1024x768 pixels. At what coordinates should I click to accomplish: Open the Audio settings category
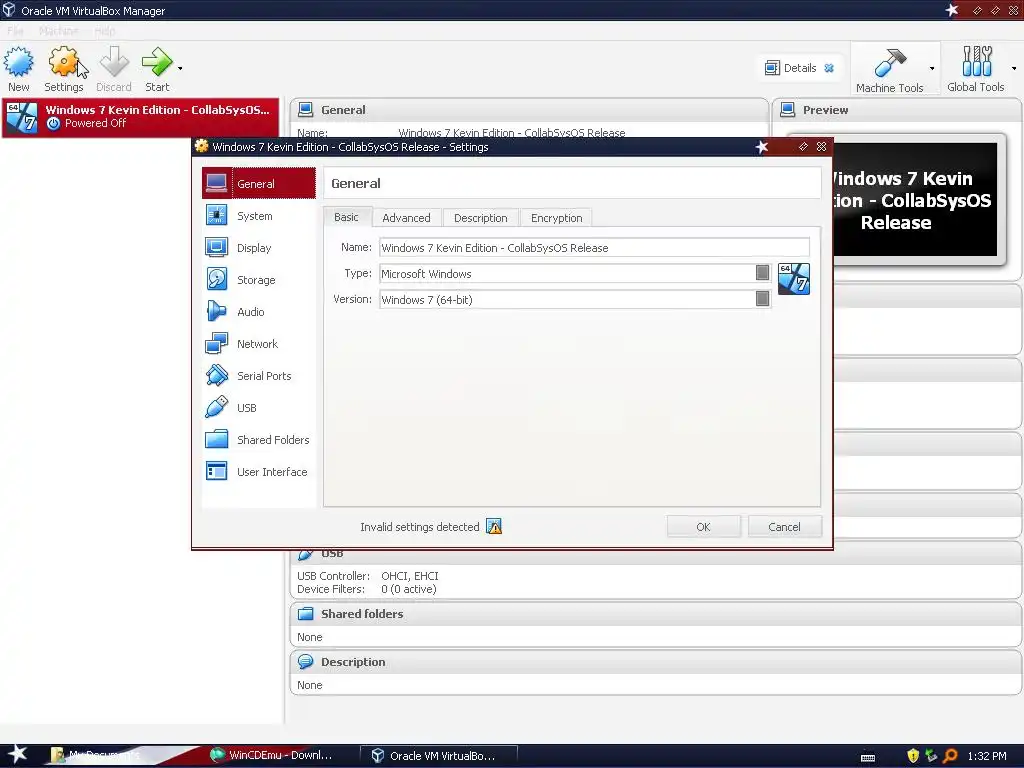(259, 312)
